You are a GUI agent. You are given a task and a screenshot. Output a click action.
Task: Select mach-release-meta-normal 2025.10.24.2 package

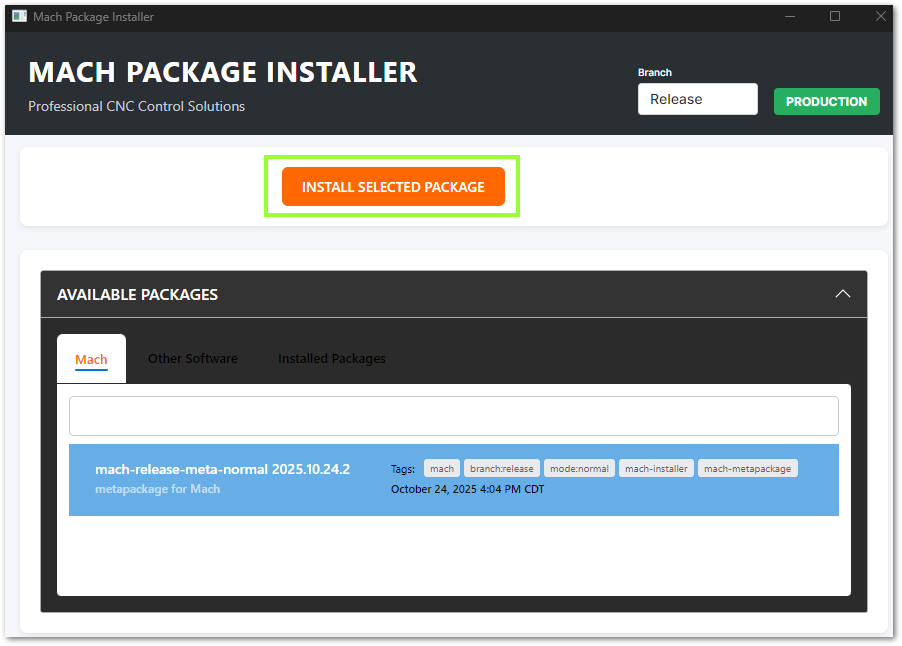pyautogui.click(x=453, y=480)
